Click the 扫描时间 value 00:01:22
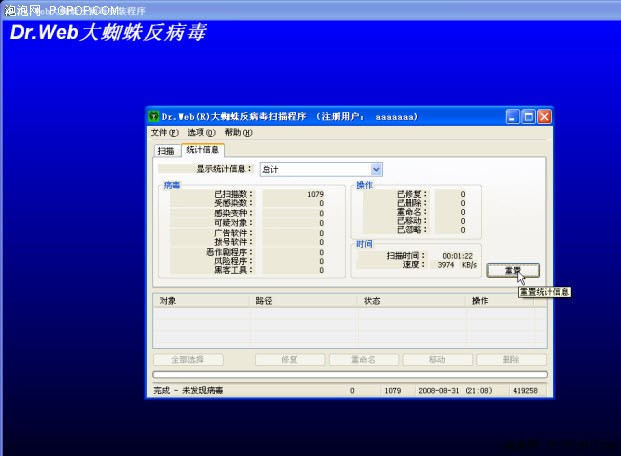Screen dimensions: 621x456 pos(457,256)
